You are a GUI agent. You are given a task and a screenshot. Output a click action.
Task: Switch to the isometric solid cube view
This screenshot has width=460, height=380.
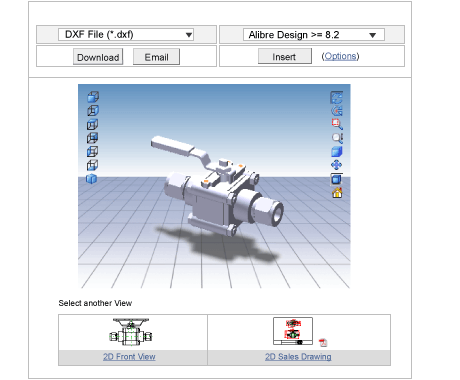pos(91,179)
